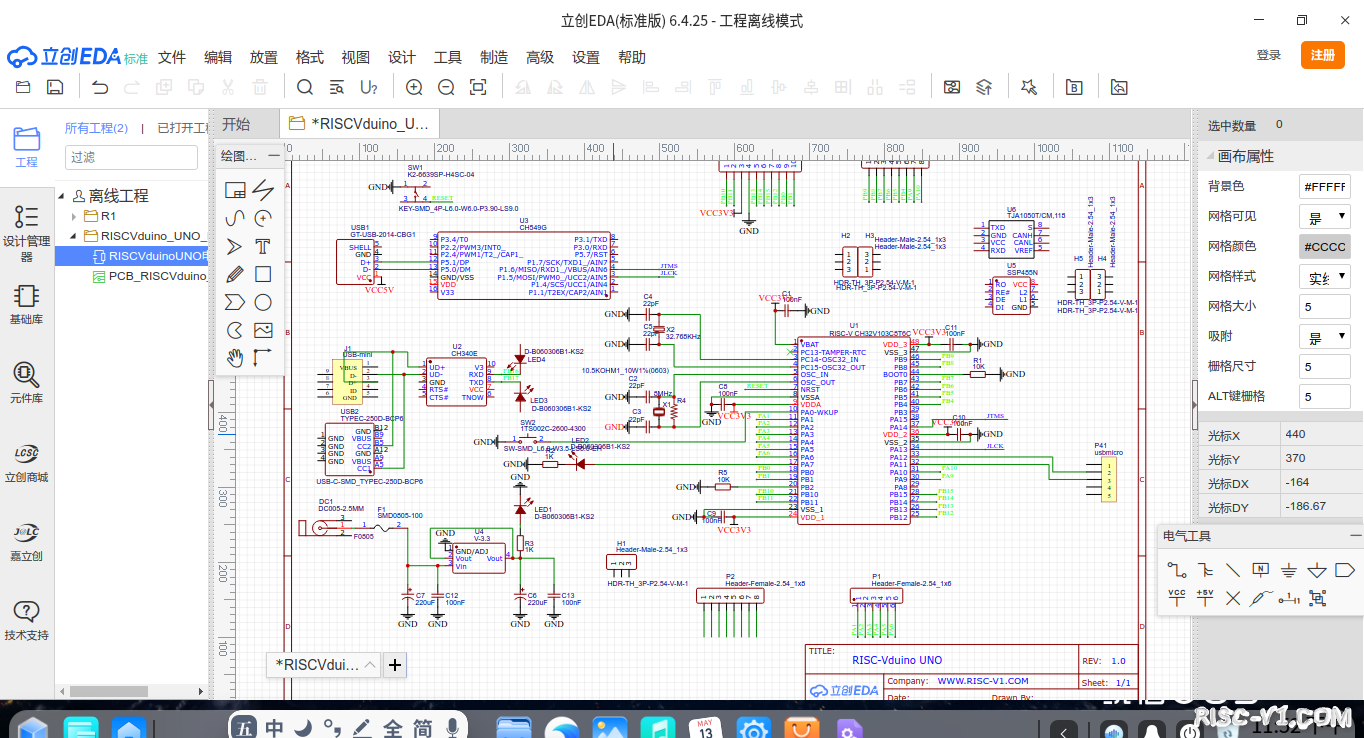Select the polygon drawing tool
The height and width of the screenshot is (738, 1364).
(x=235, y=302)
